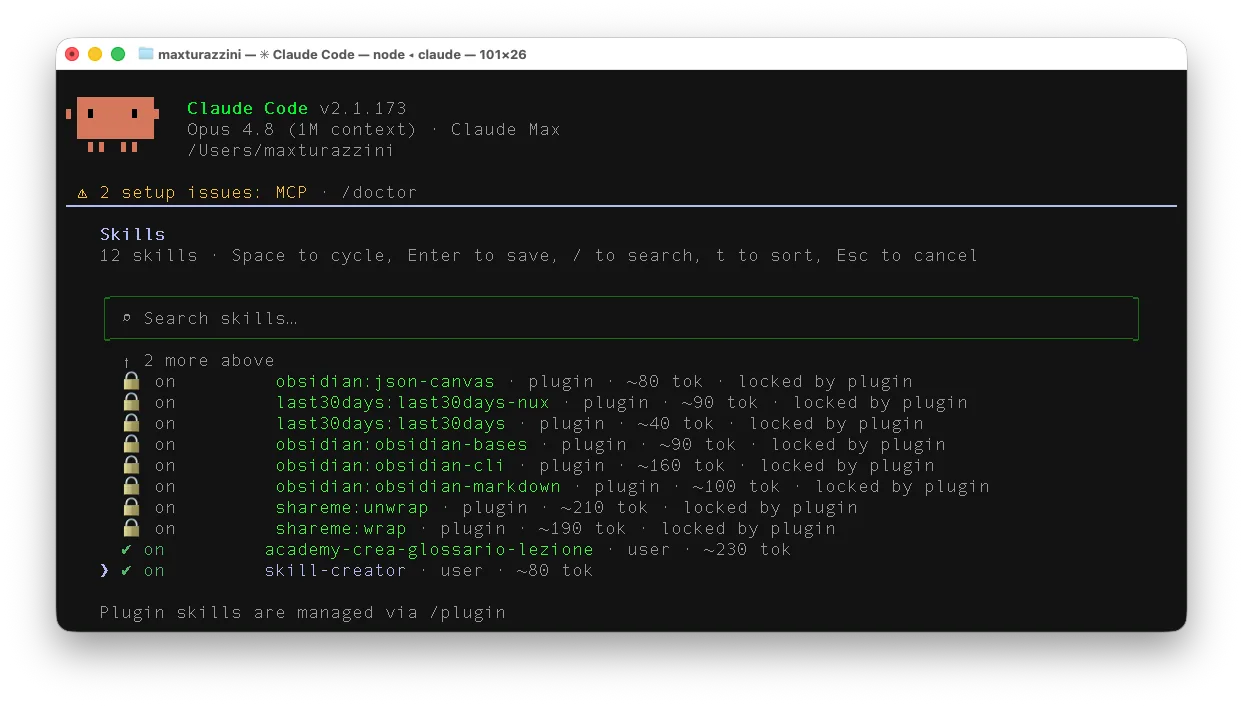1243x706 pixels.
Task: Click the '2 more above' scroll indicator
Action: click(198, 360)
